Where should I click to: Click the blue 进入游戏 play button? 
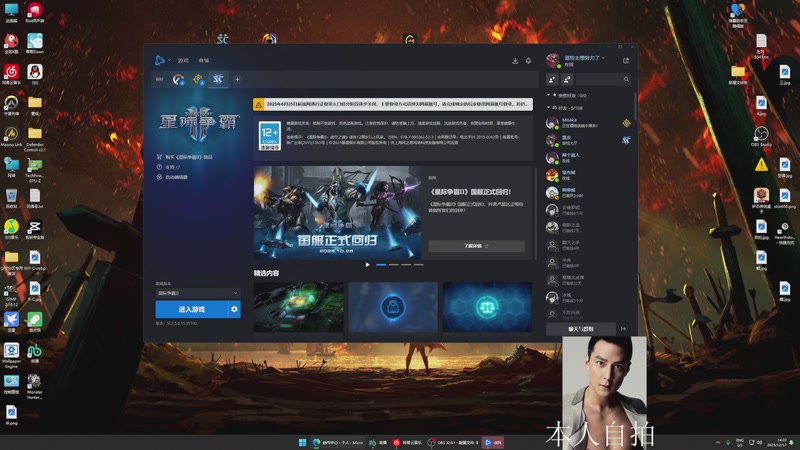191,309
